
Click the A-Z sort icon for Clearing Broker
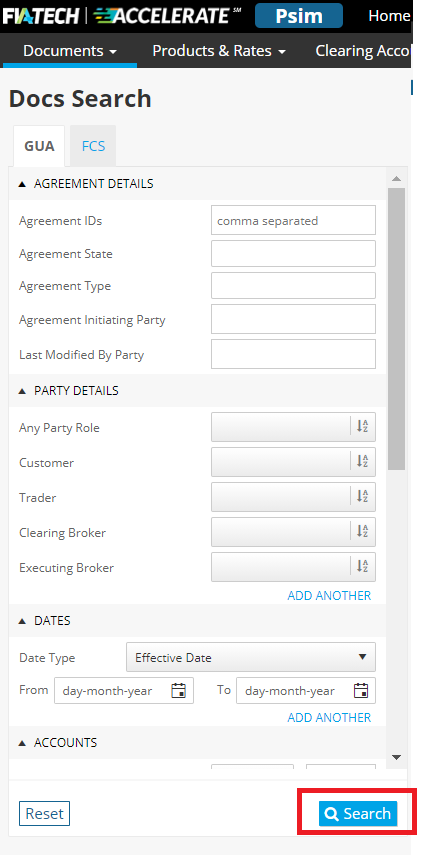363,532
